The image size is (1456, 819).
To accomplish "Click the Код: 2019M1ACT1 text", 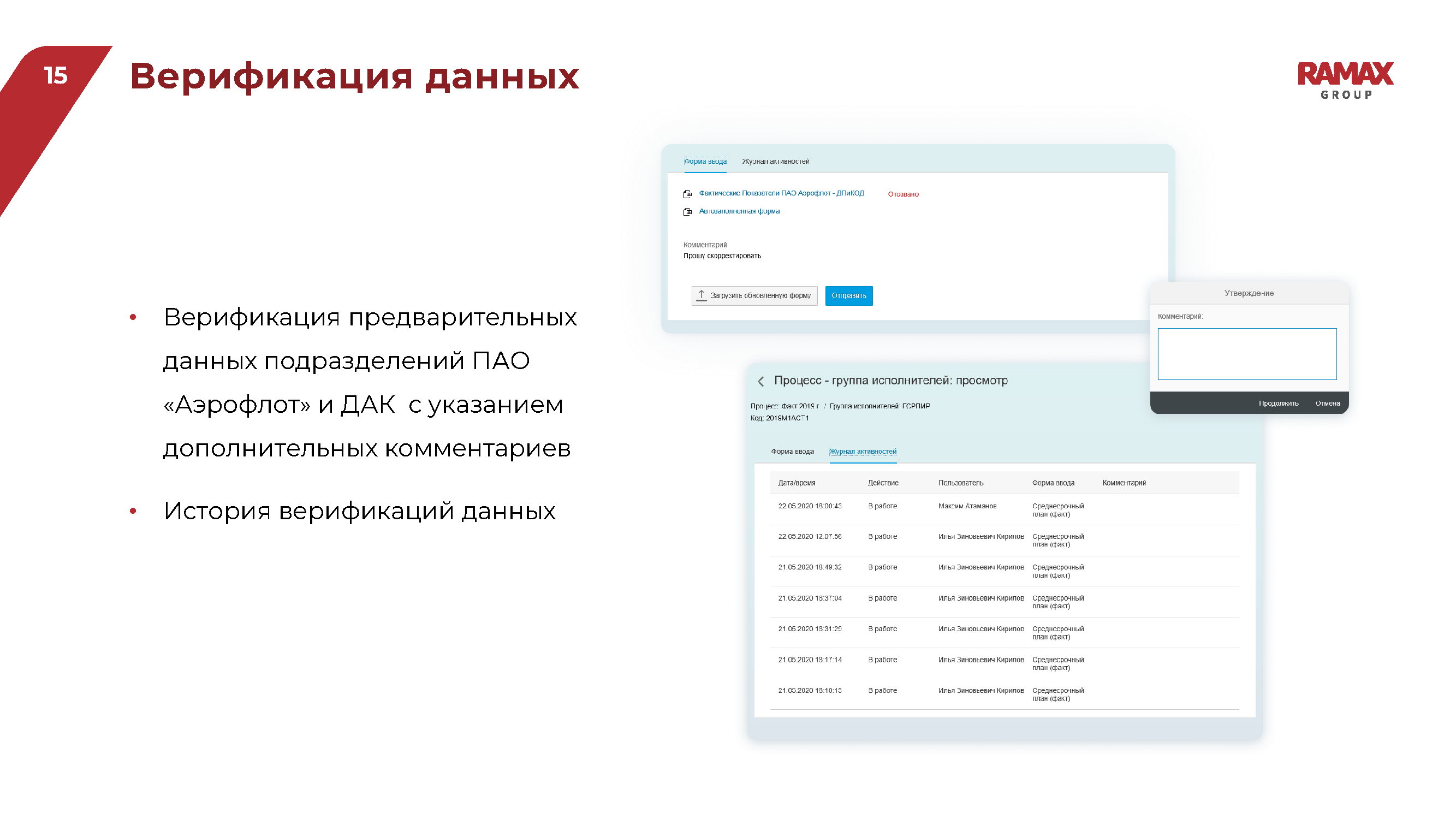I will click(780, 419).
